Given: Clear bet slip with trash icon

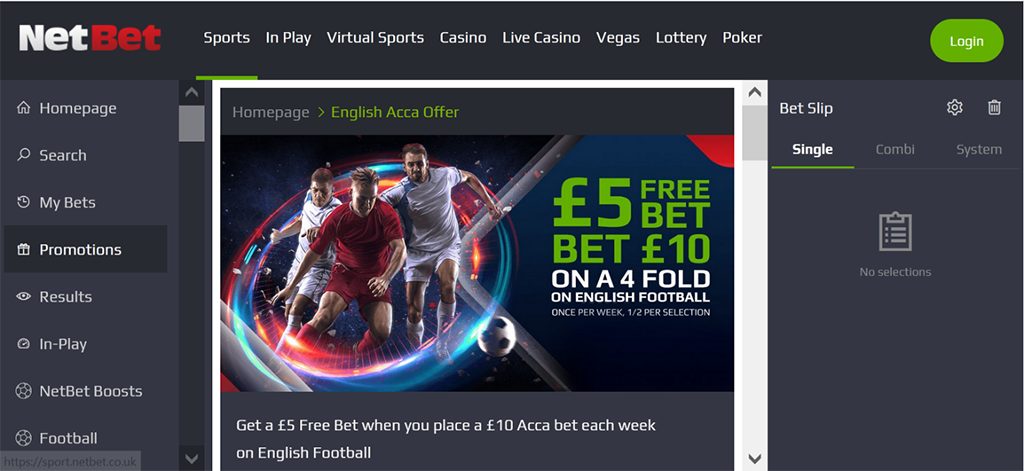Looking at the screenshot, I should pyautogui.click(x=994, y=108).
